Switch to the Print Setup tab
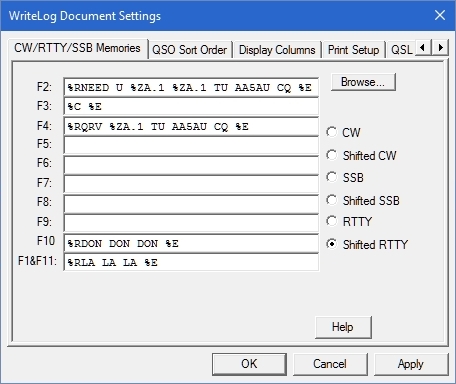The width and height of the screenshot is (456, 384). [353, 50]
